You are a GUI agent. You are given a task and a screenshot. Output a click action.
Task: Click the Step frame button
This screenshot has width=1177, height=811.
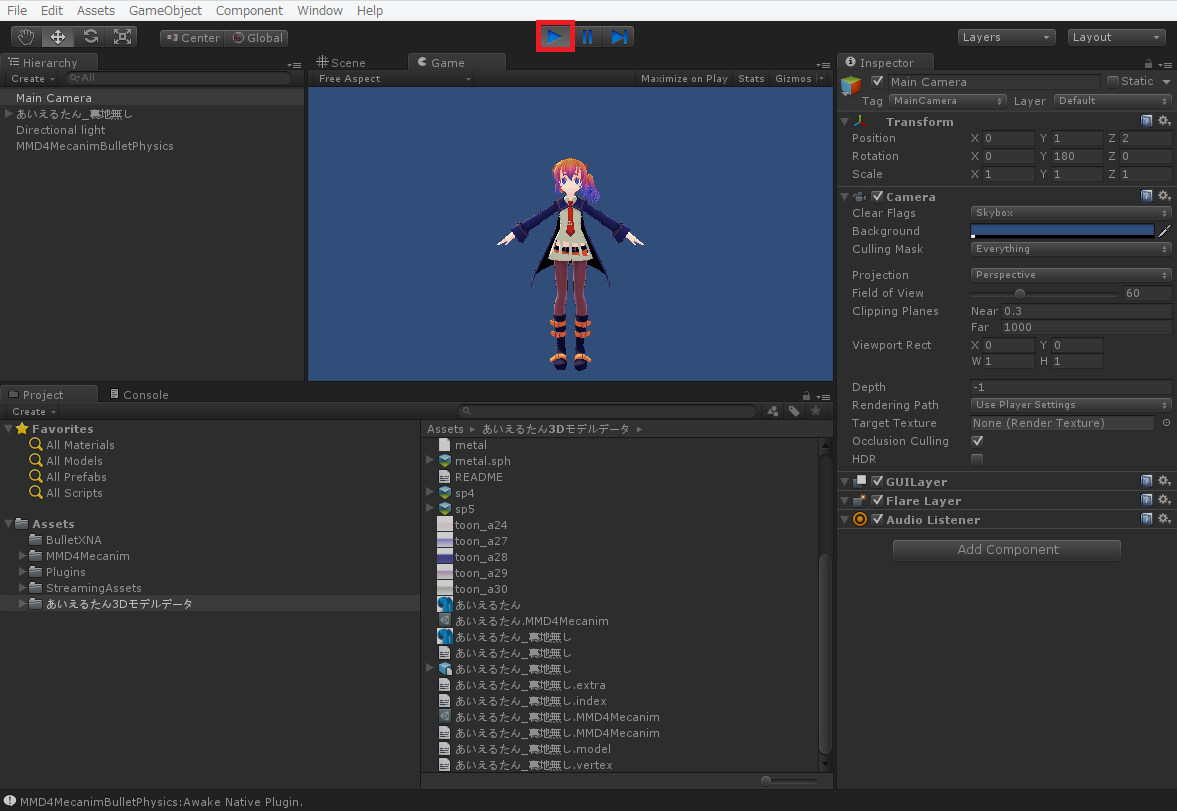(619, 37)
